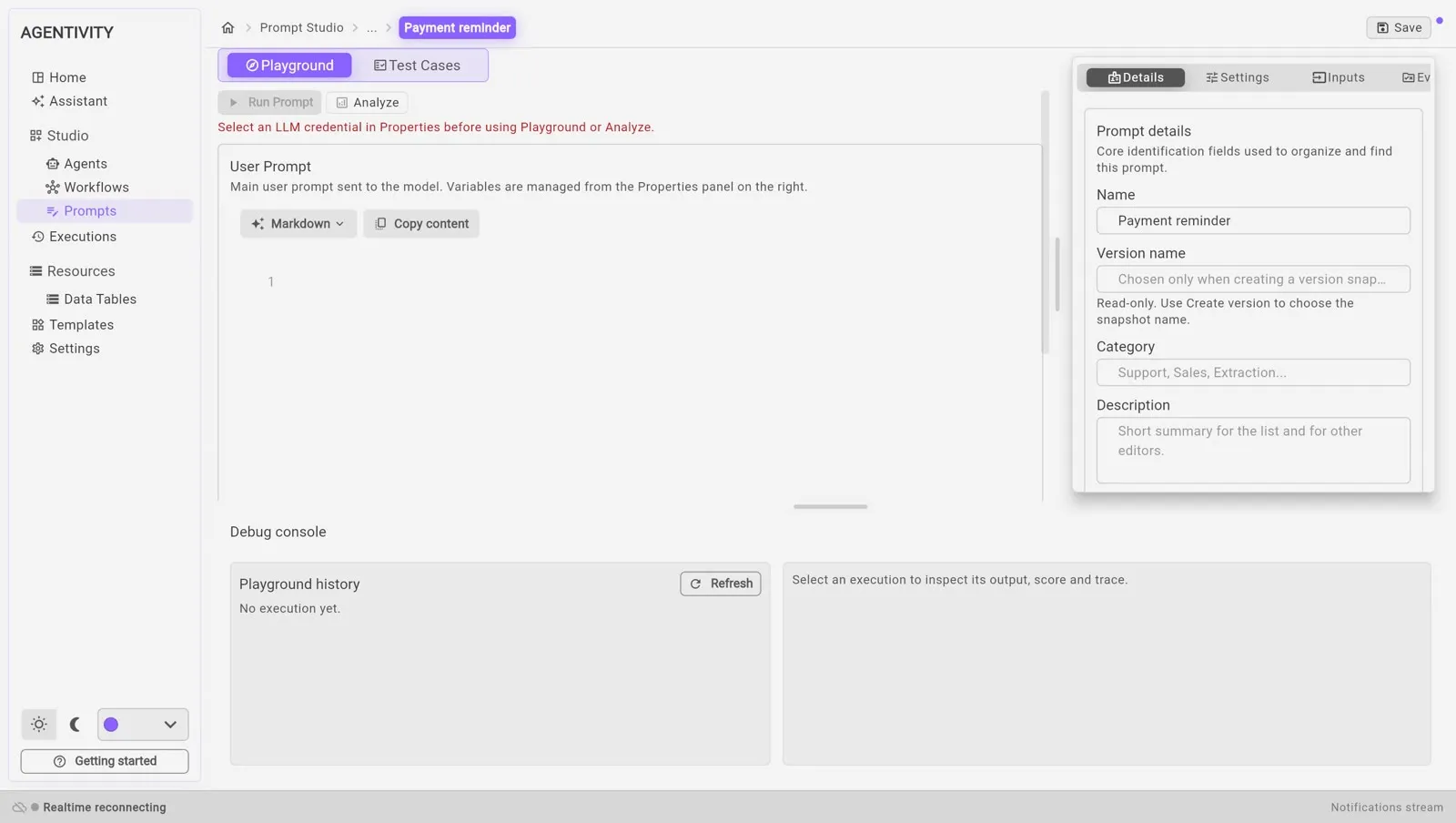The width and height of the screenshot is (1456, 823).
Task: Switch to the Test Cases tab
Action: (417, 66)
